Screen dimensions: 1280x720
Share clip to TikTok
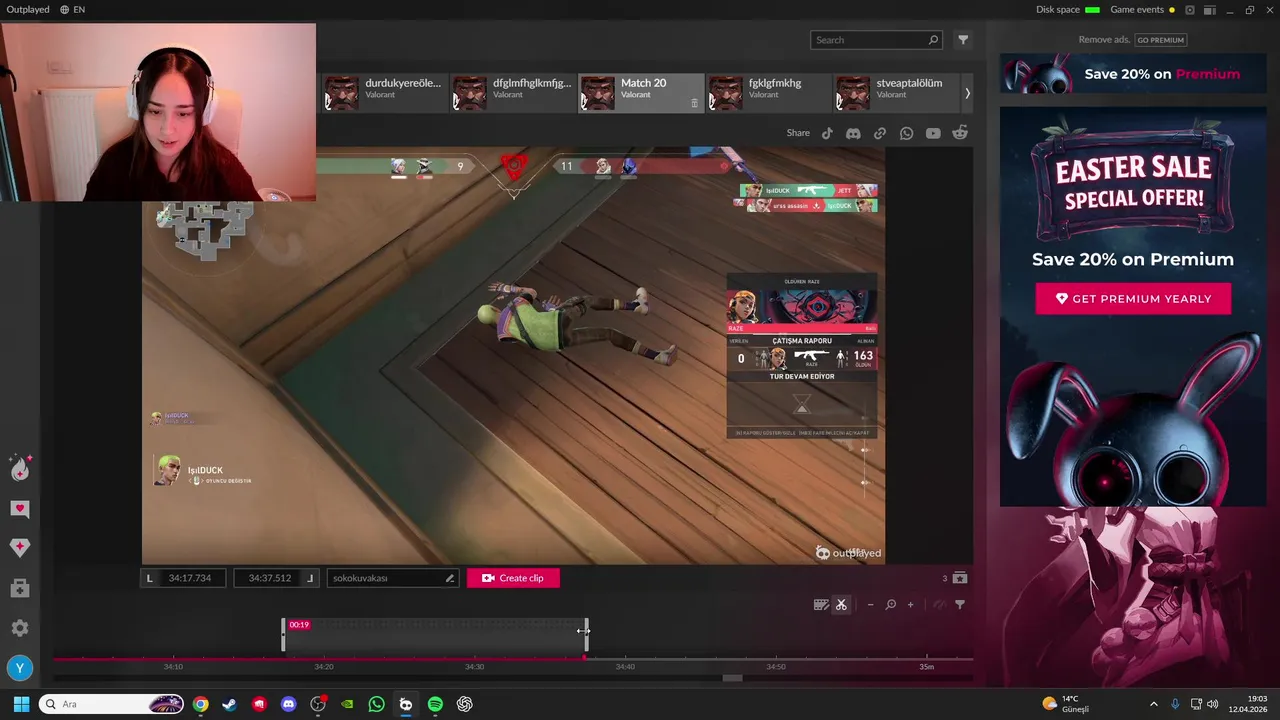[x=827, y=133]
